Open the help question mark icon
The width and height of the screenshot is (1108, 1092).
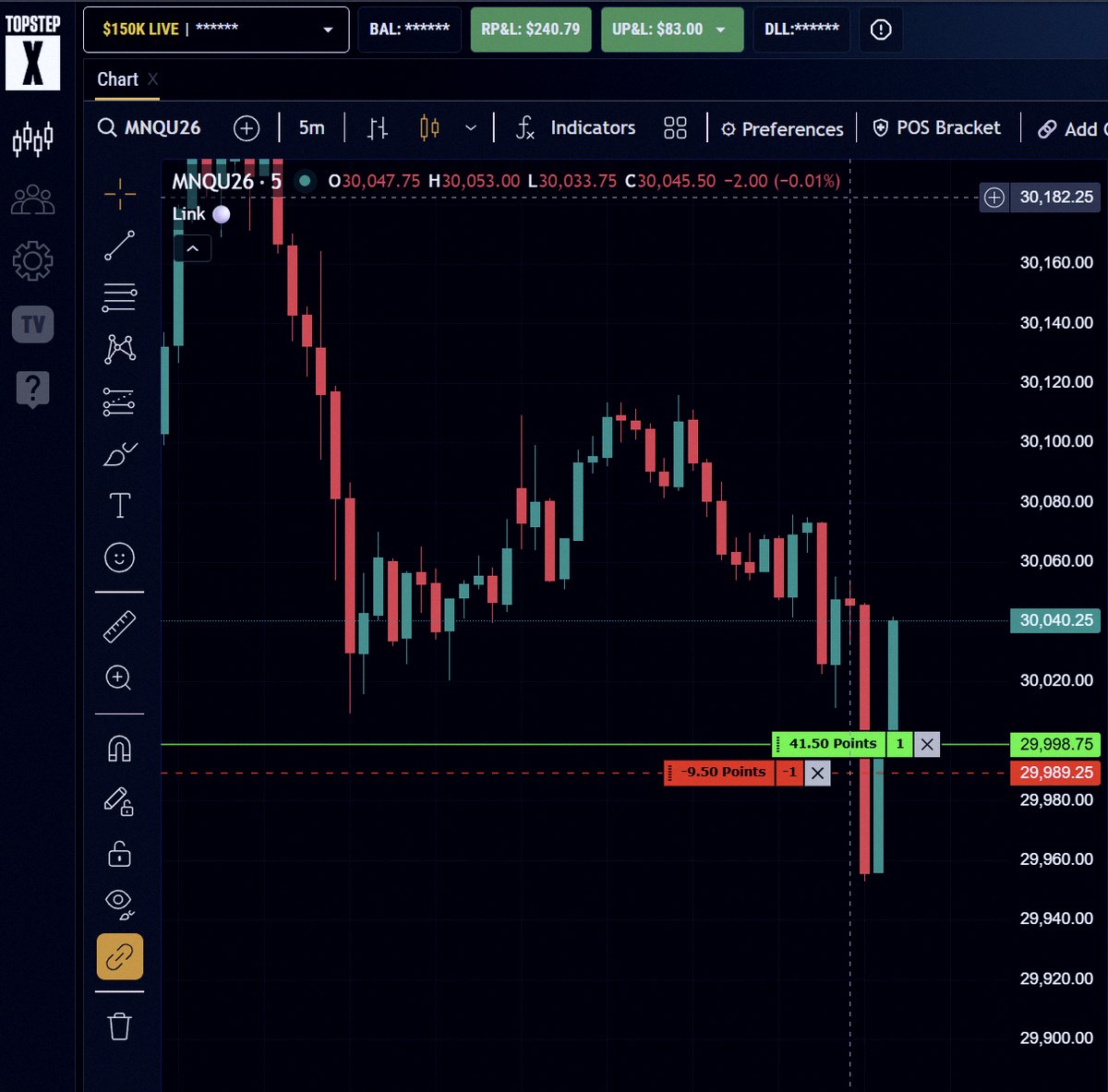(x=32, y=389)
